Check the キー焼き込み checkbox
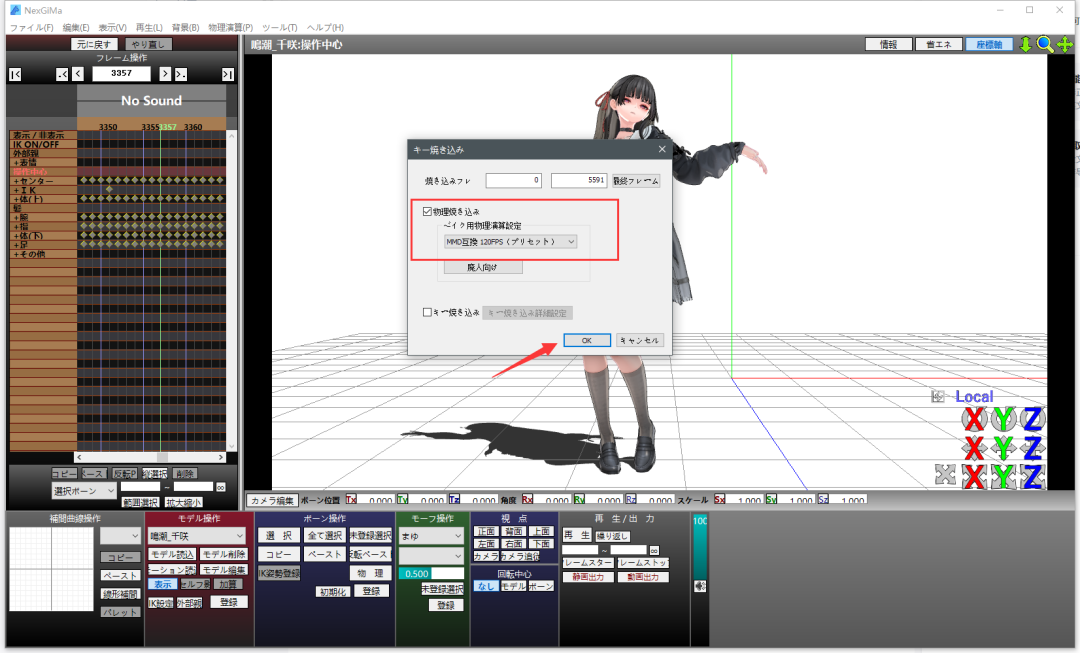Screen dimensions: 1080x653 pos(427,312)
